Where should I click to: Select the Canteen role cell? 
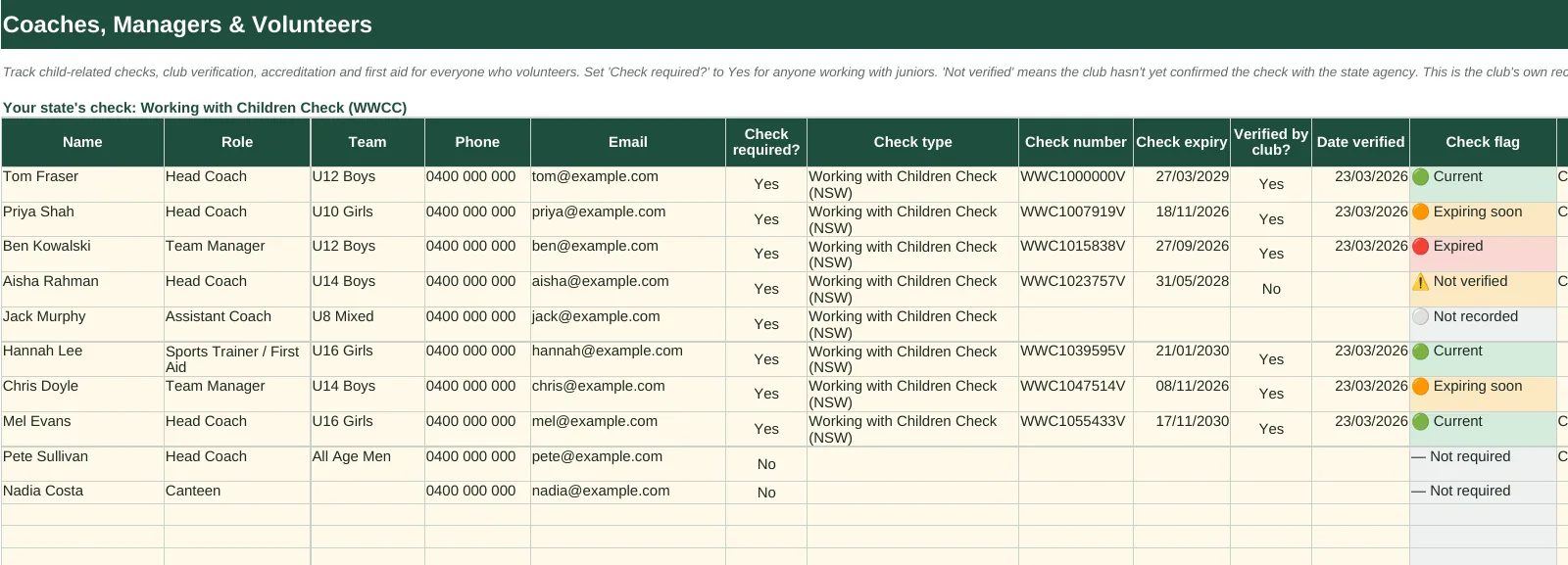(237, 493)
